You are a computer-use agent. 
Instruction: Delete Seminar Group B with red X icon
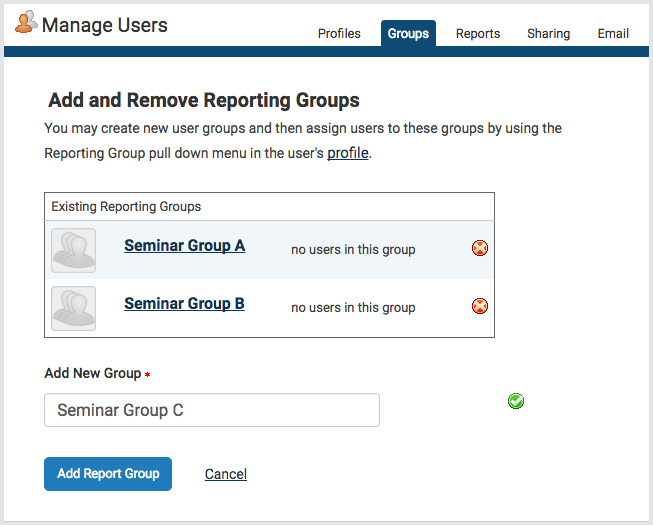480,306
